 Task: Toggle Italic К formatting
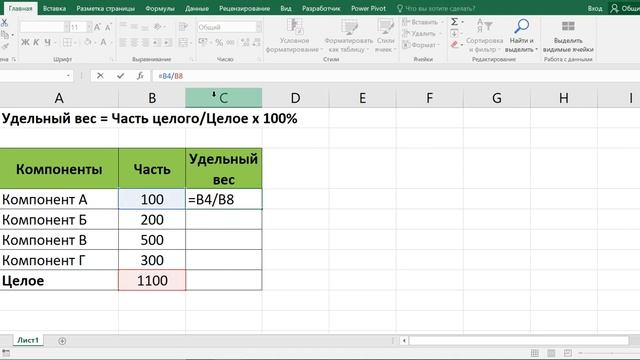(36, 42)
